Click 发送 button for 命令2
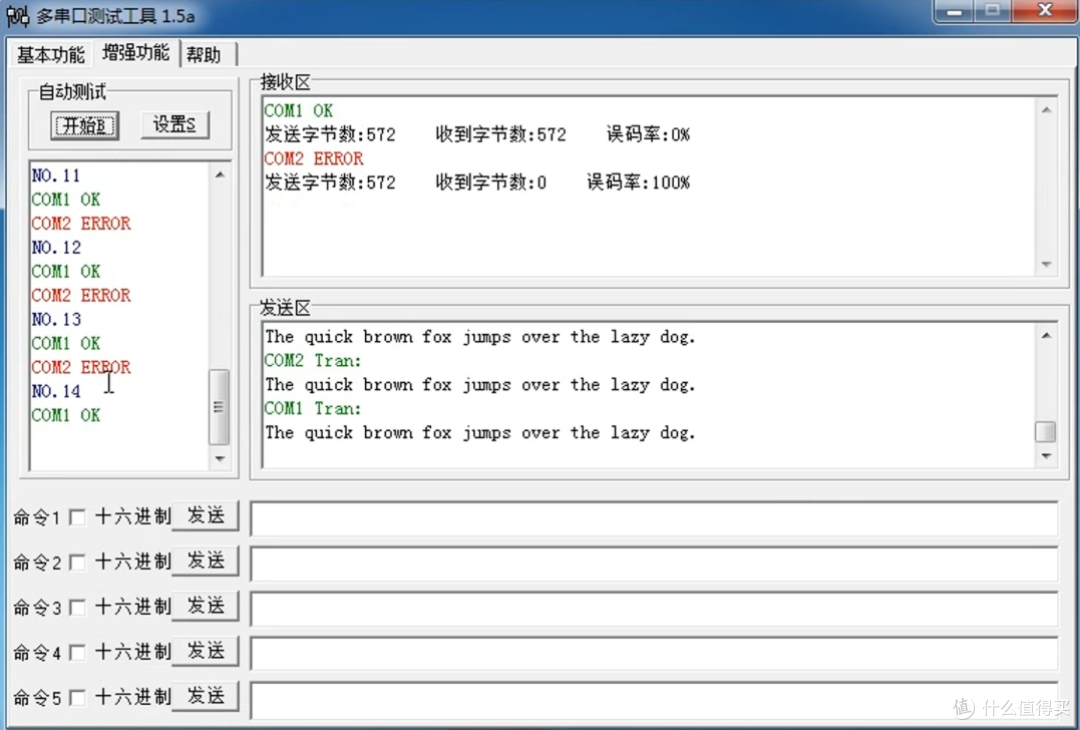 click(205, 561)
